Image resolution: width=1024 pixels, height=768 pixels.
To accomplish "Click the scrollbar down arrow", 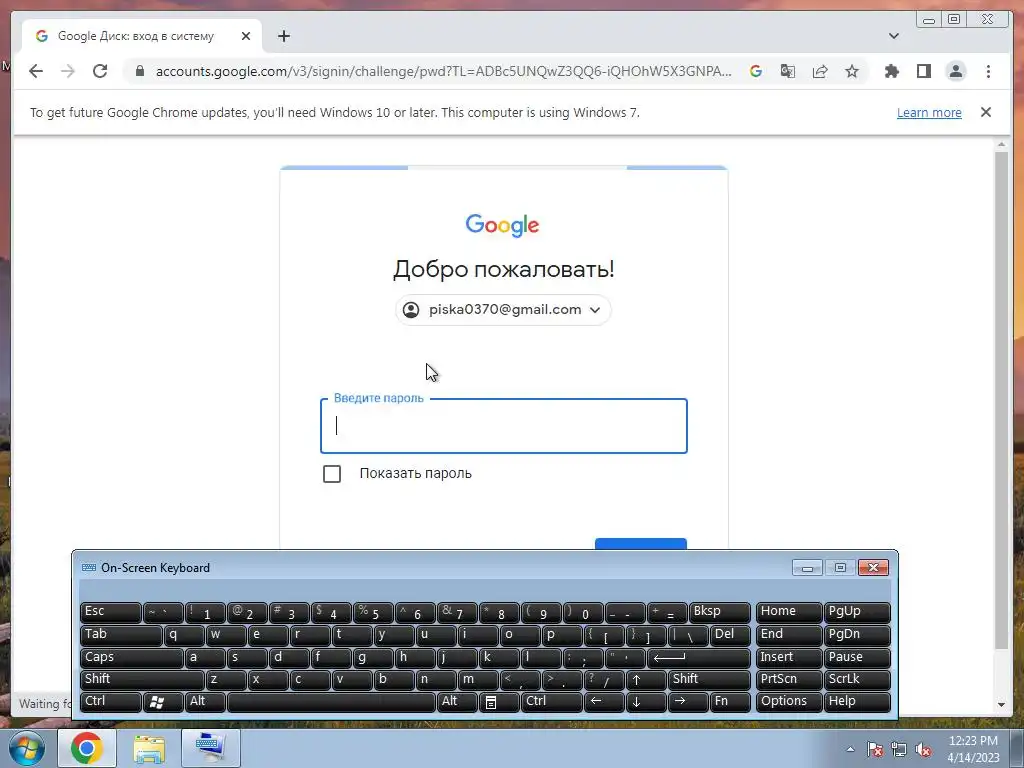I will tap(1001, 704).
